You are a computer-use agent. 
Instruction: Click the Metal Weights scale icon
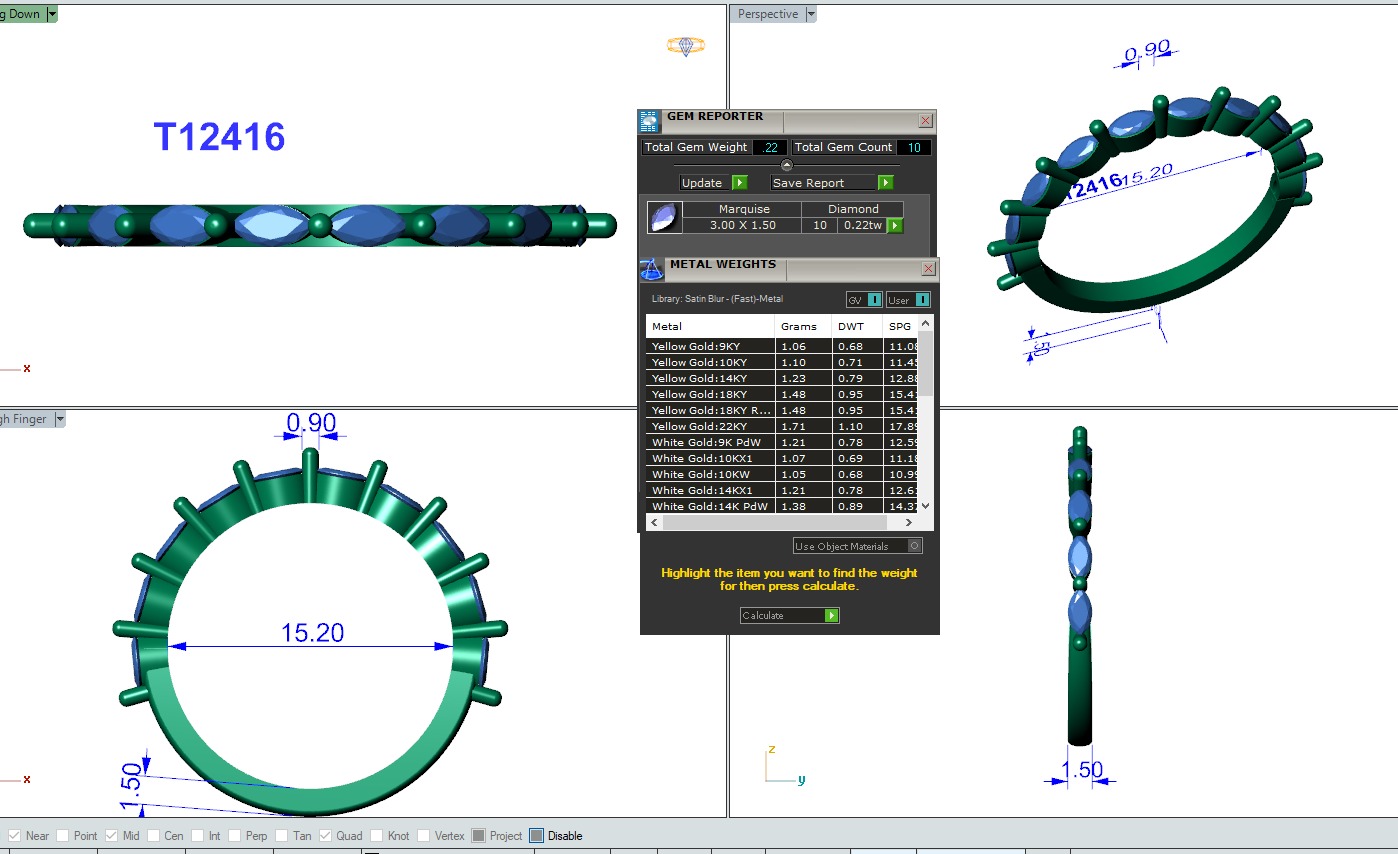pos(652,269)
